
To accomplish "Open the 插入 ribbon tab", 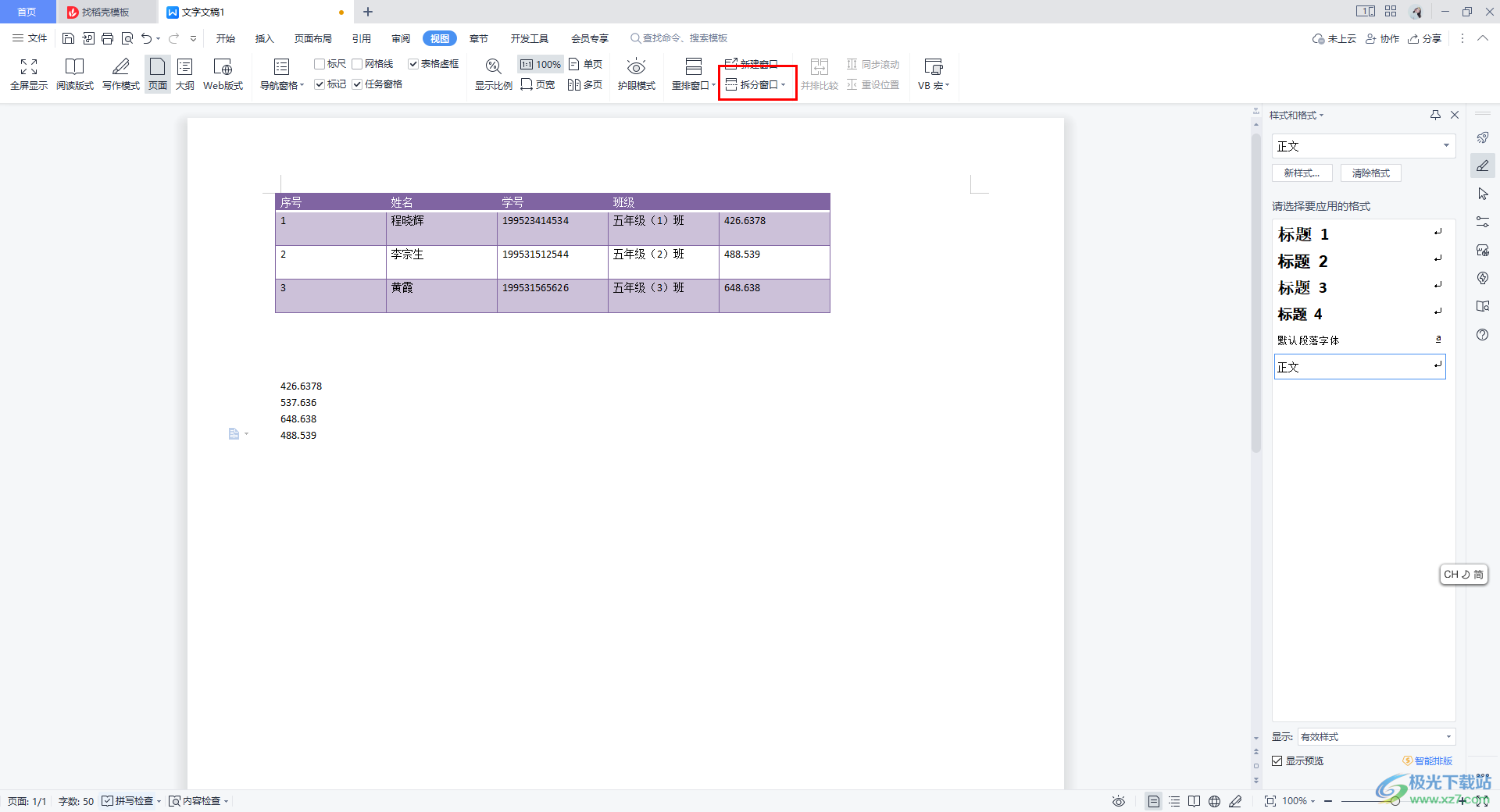I will (x=265, y=38).
